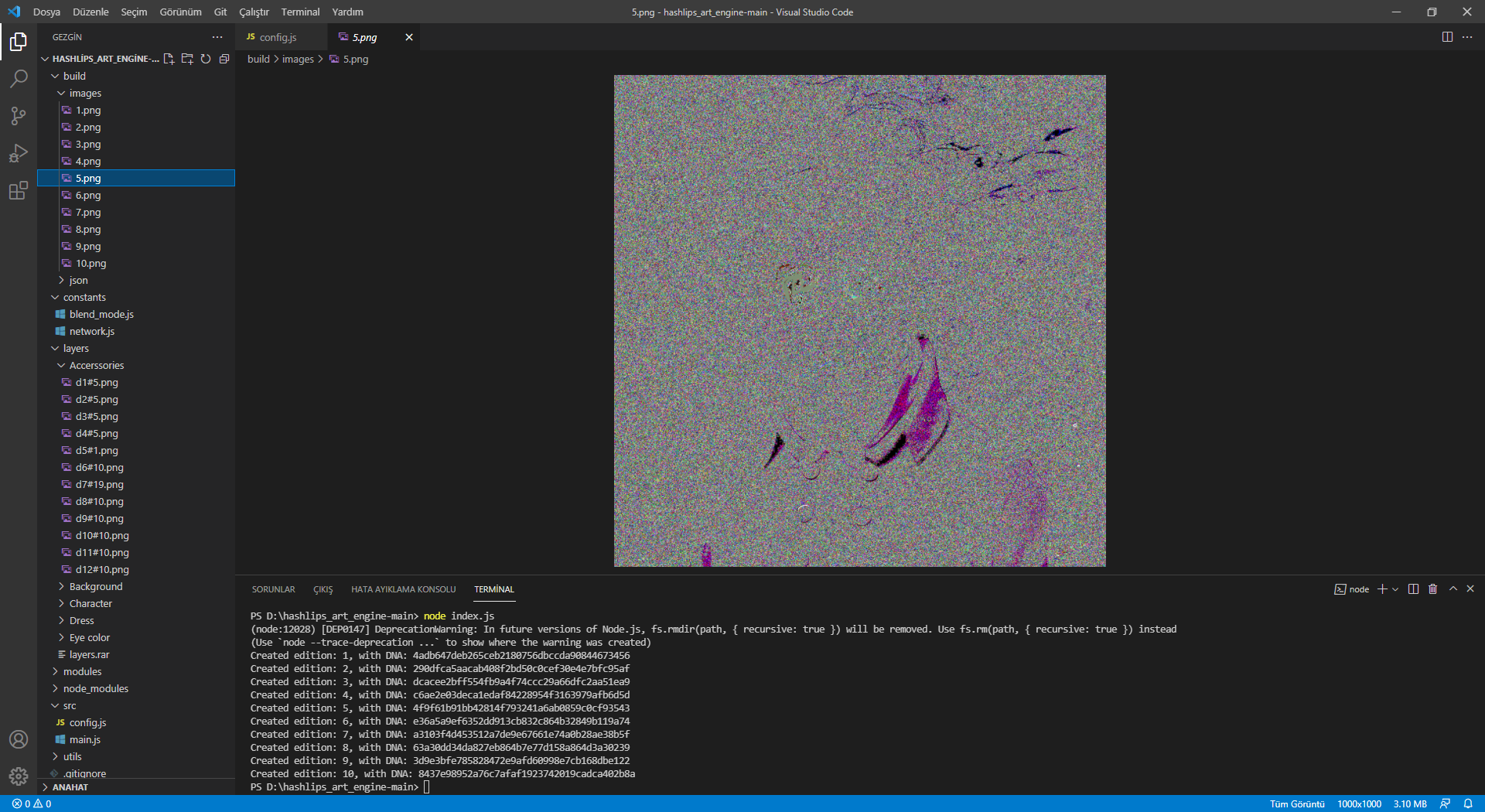This screenshot has height=812, width=1485.
Task: Click the VS Code logo icon
Action: click(14, 12)
